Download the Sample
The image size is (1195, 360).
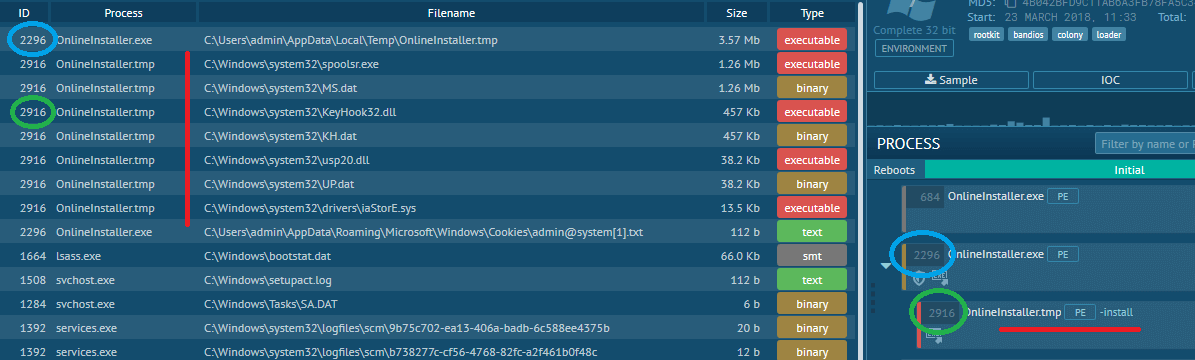coord(950,80)
